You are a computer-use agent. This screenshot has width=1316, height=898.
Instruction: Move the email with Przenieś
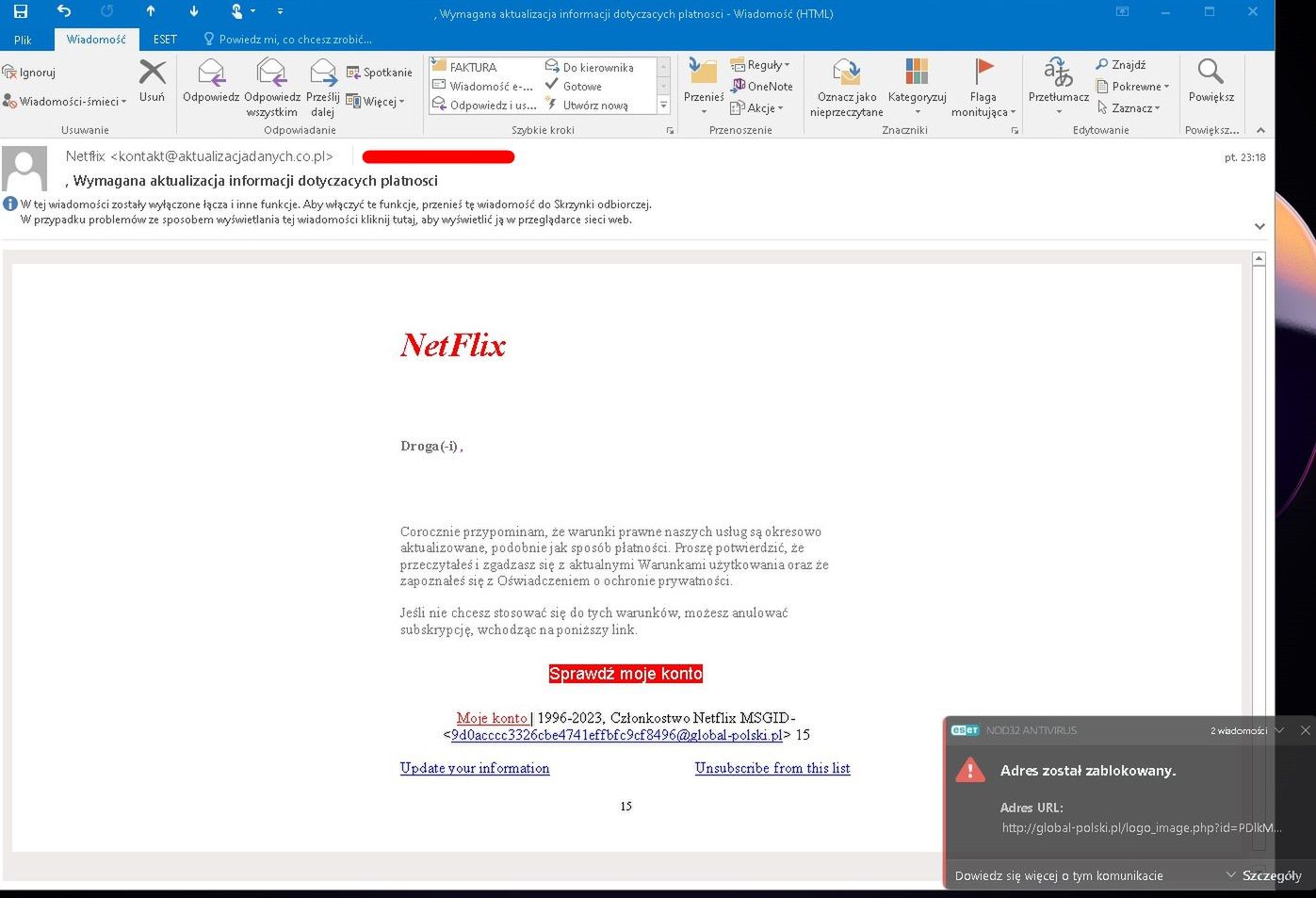click(702, 85)
